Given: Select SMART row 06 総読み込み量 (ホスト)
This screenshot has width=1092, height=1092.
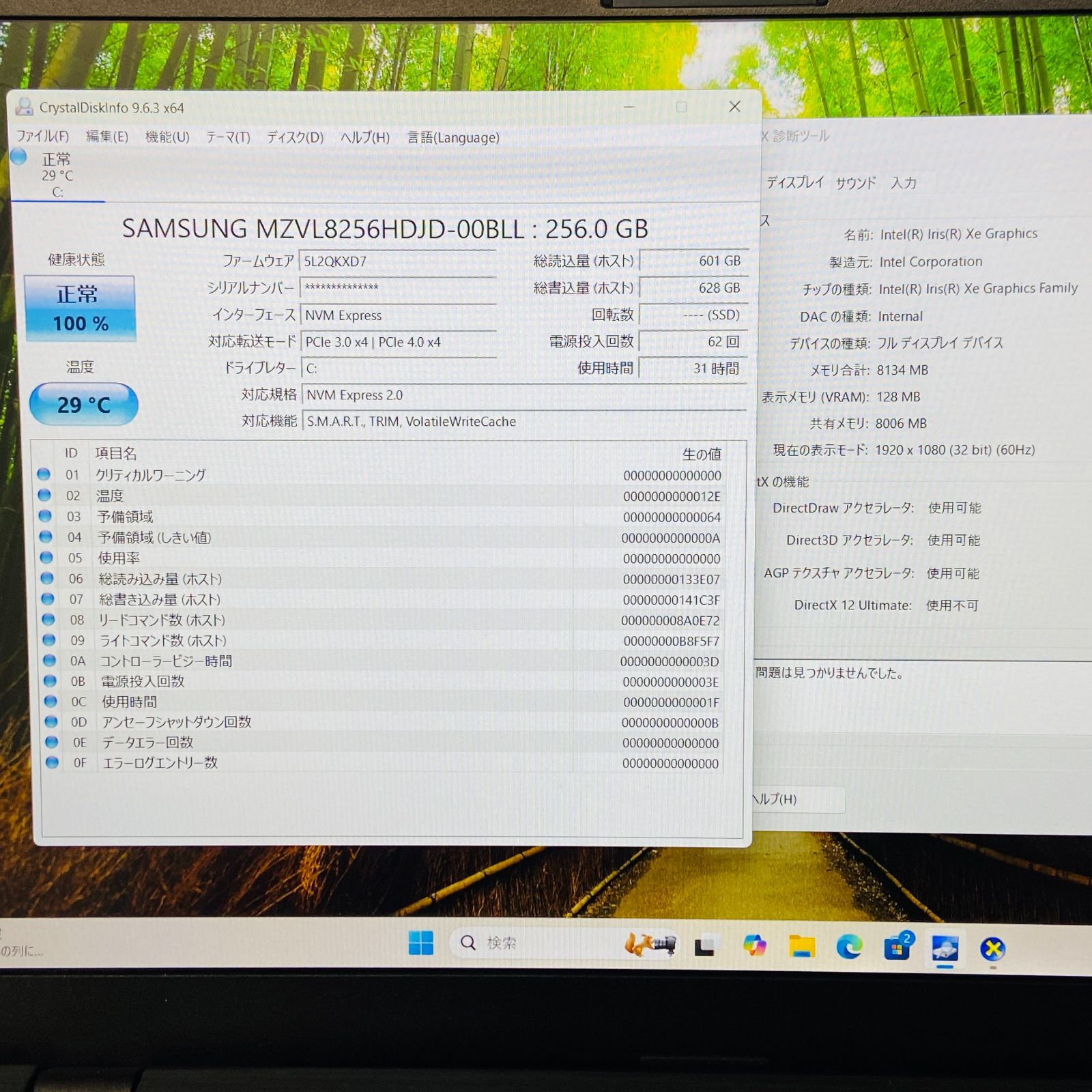Looking at the screenshot, I should click(379, 579).
